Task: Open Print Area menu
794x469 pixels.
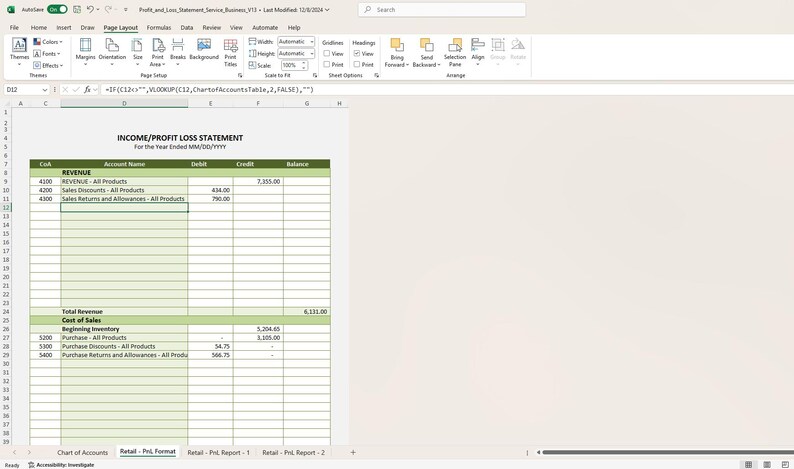Action: tap(157, 52)
